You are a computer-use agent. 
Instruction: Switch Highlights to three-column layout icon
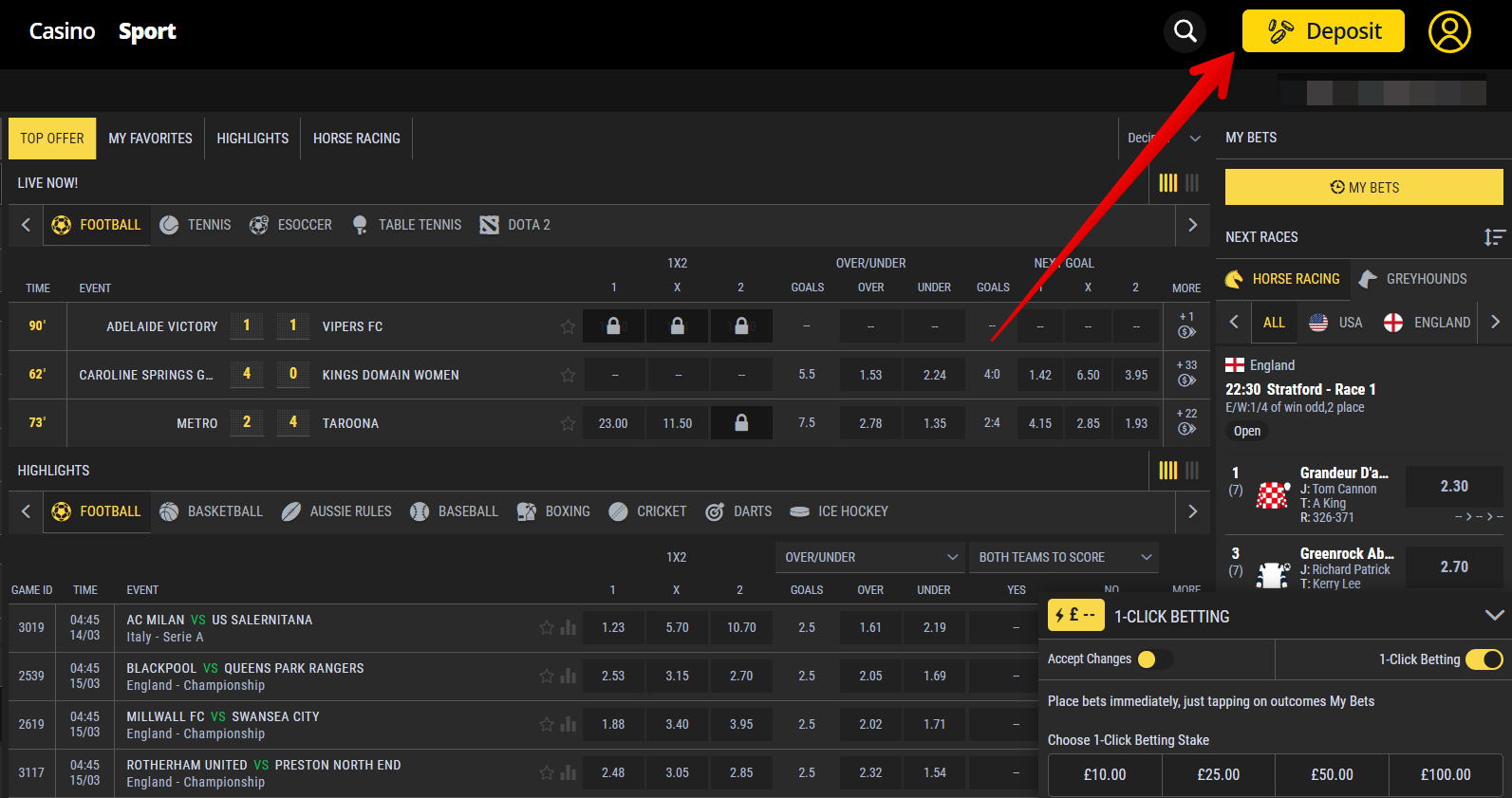pyautogui.click(x=1192, y=470)
